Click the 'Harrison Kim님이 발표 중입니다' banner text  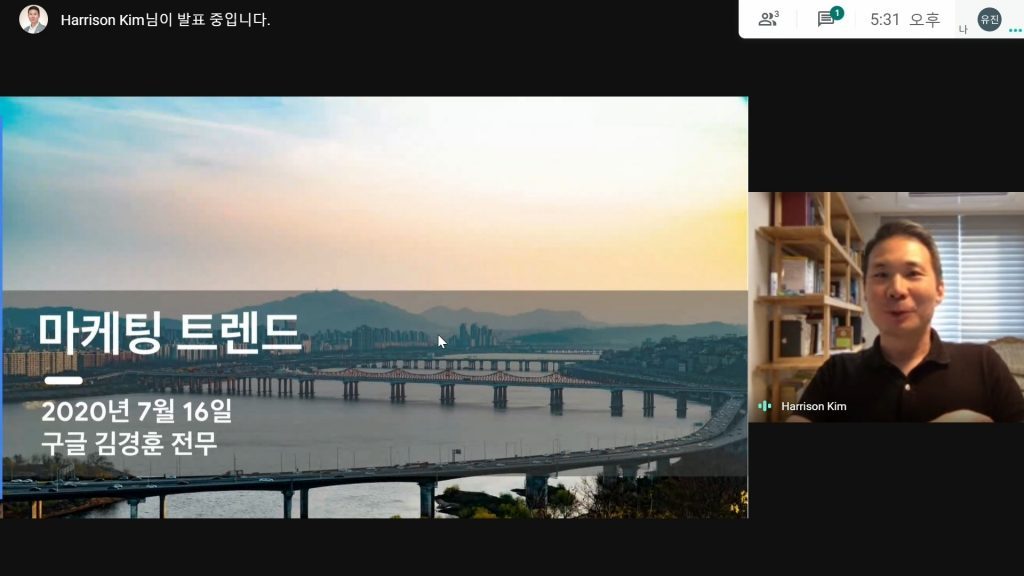(165, 20)
